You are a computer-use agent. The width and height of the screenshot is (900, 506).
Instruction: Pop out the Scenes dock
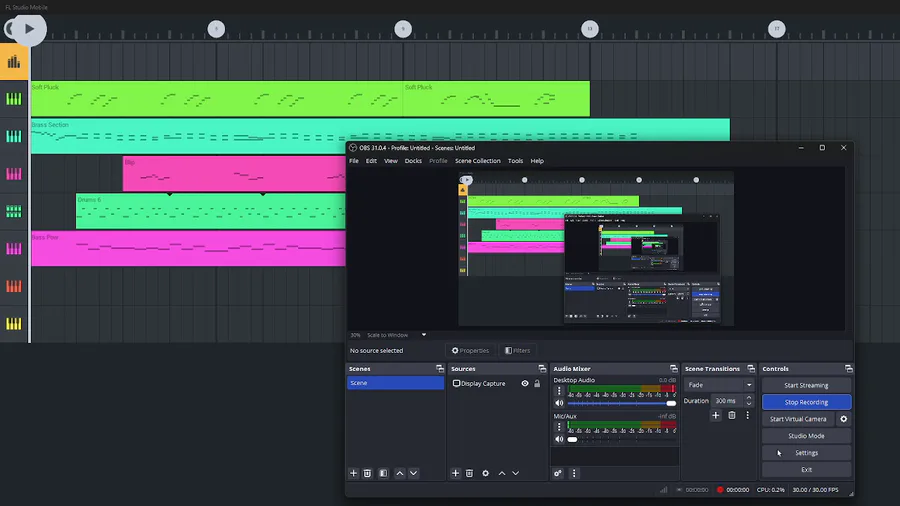pyautogui.click(x=440, y=368)
